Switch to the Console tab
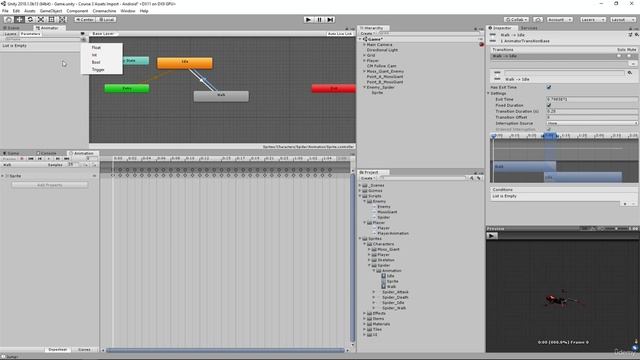 (x=47, y=153)
